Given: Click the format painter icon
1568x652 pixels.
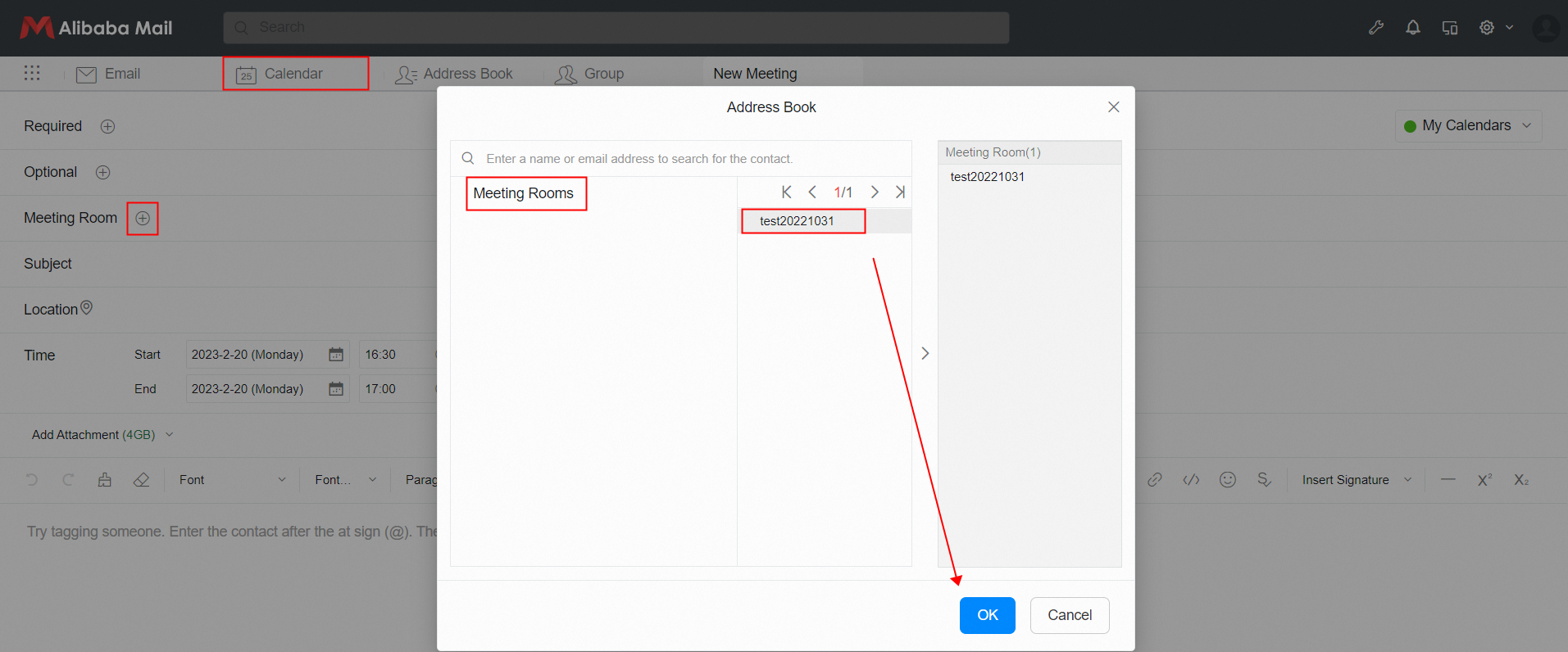Looking at the screenshot, I should (x=105, y=480).
